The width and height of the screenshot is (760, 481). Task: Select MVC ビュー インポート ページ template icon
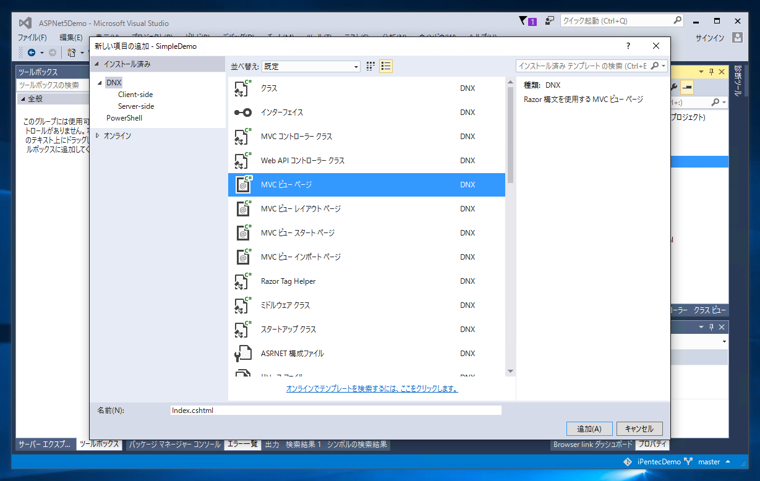243,257
